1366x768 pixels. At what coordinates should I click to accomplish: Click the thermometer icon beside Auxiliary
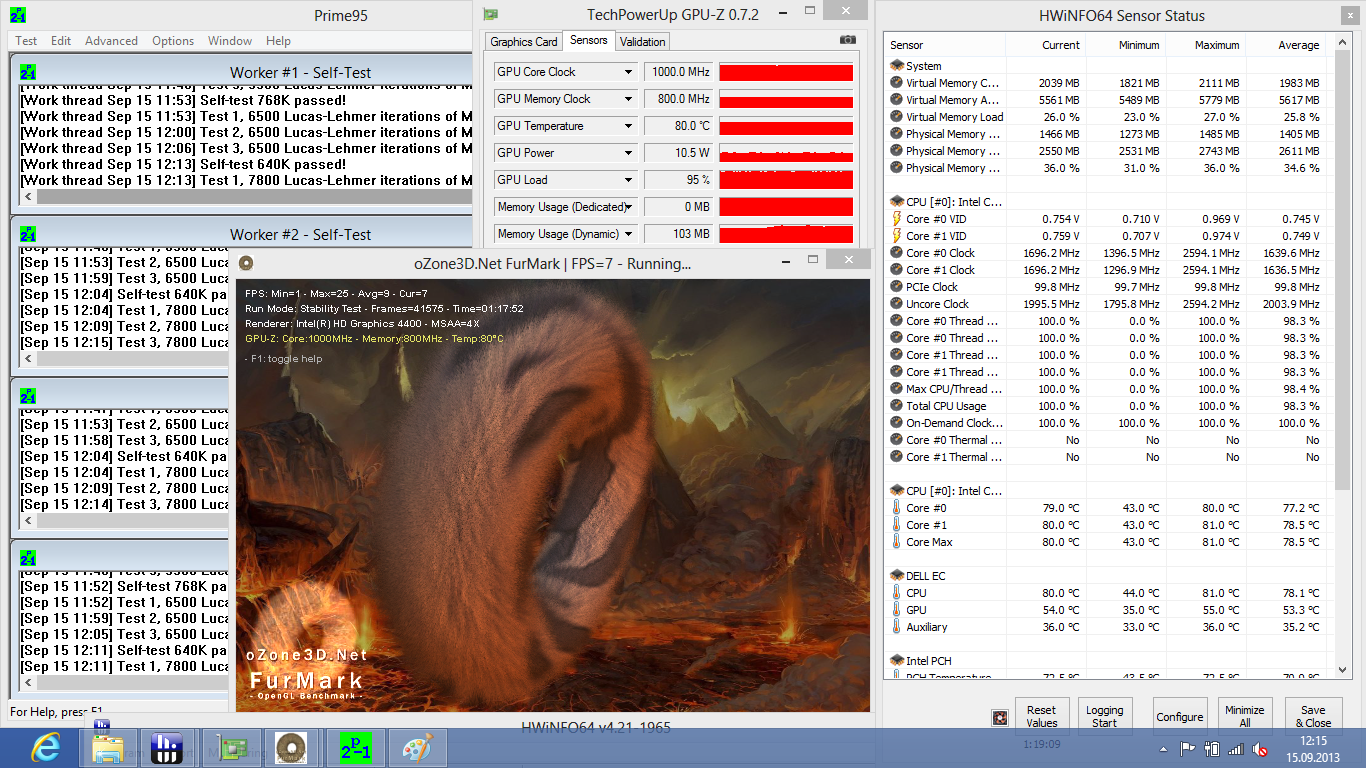click(x=896, y=627)
